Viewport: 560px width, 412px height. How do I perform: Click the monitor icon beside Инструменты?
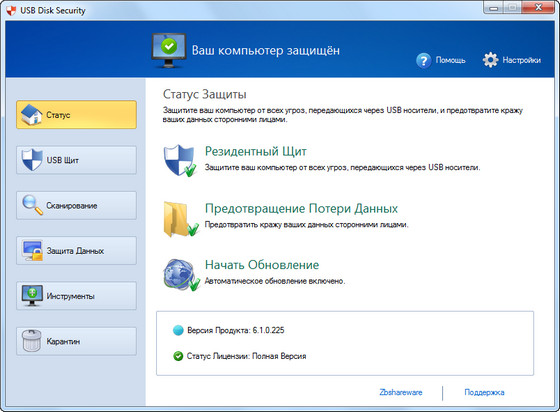click(x=32, y=296)
